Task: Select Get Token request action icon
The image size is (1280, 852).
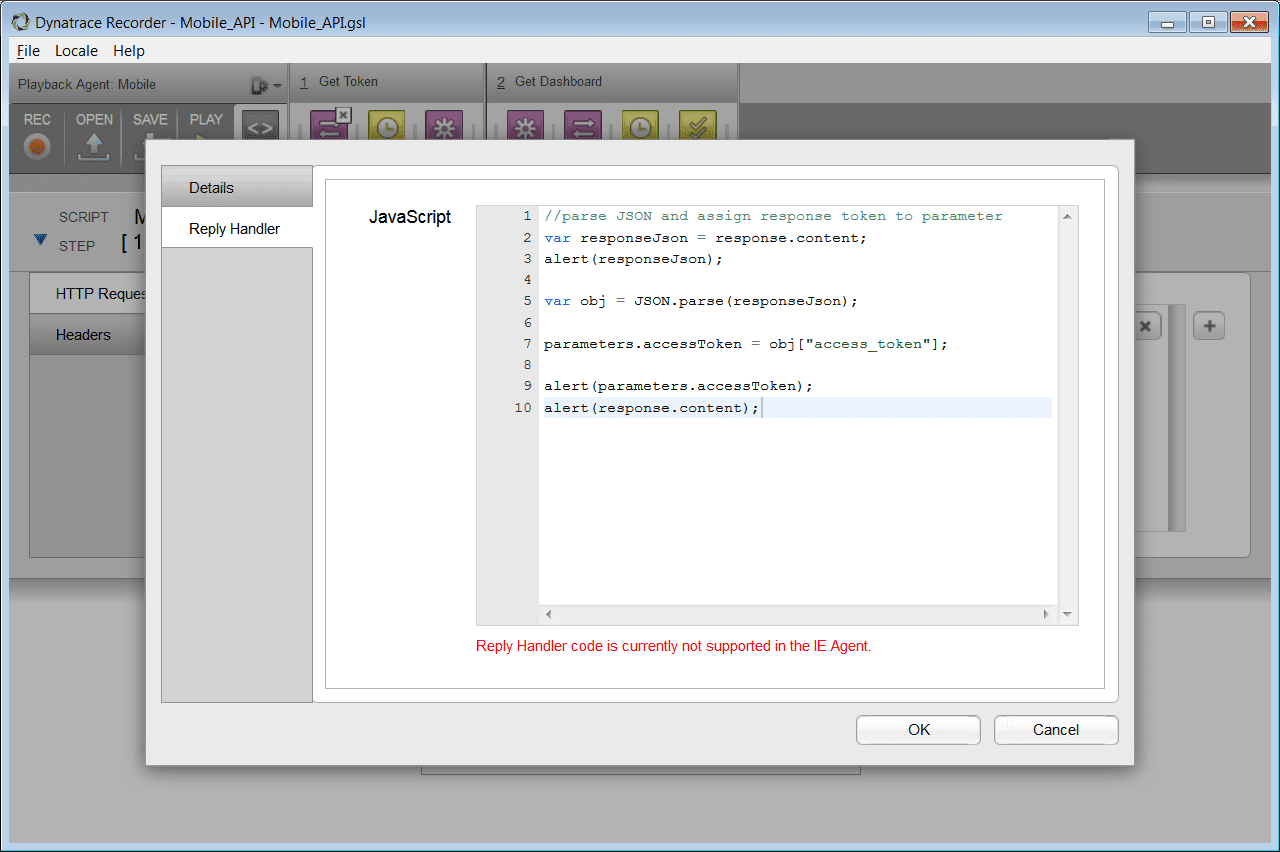Action: 329,127
